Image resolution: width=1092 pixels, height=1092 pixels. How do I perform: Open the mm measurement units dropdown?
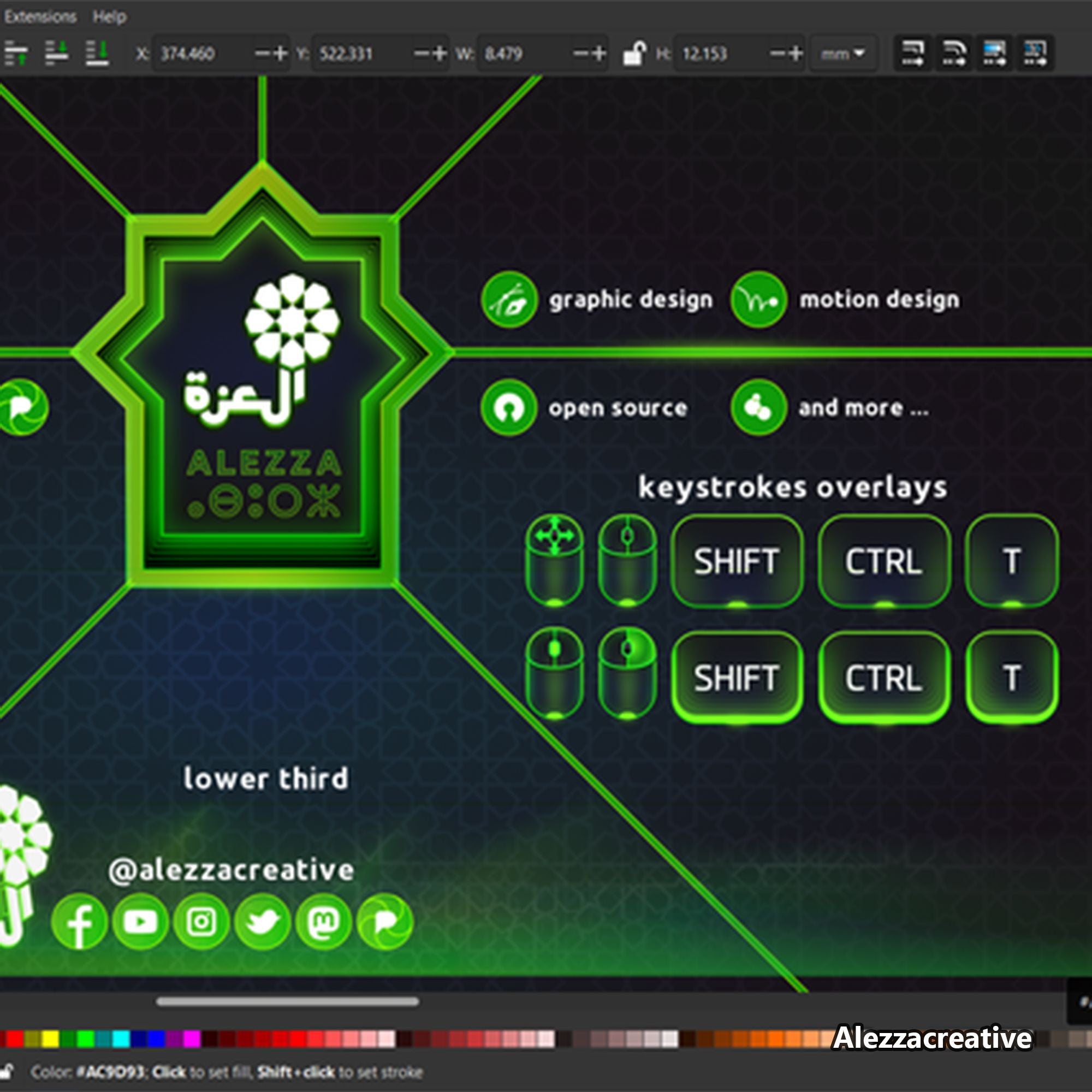(842, 54)
